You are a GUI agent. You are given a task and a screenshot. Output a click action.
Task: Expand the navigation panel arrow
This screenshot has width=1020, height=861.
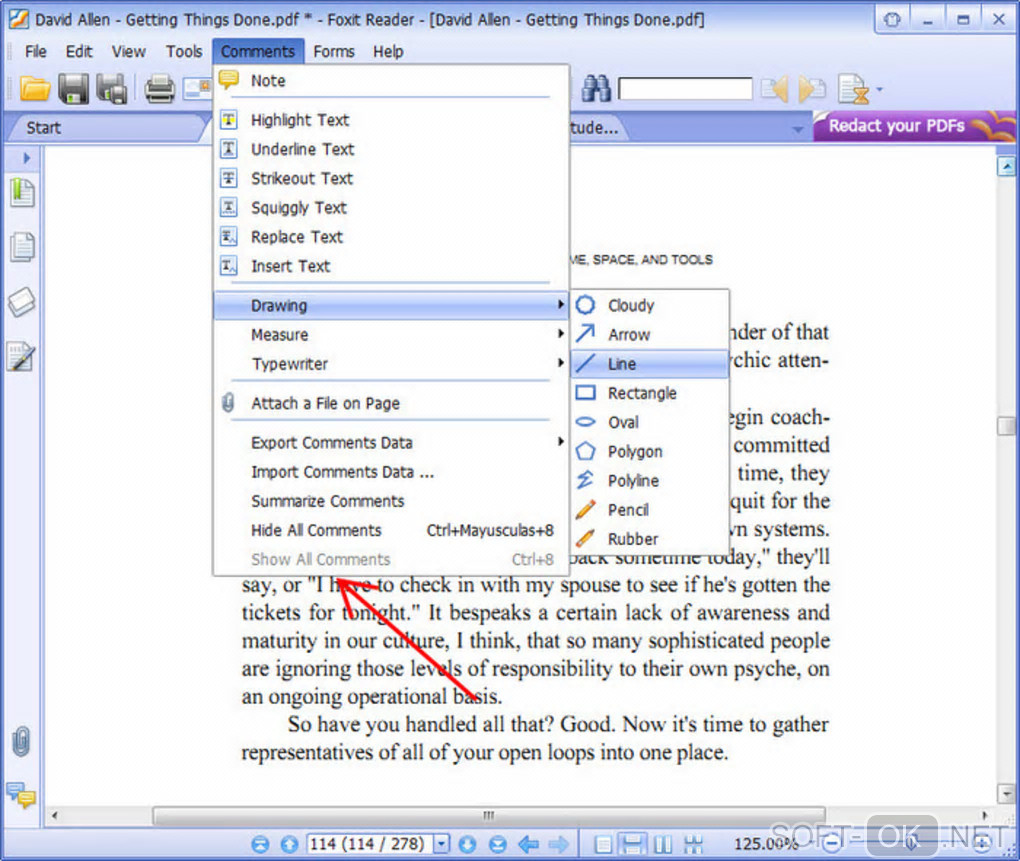[x=27, y=158]
